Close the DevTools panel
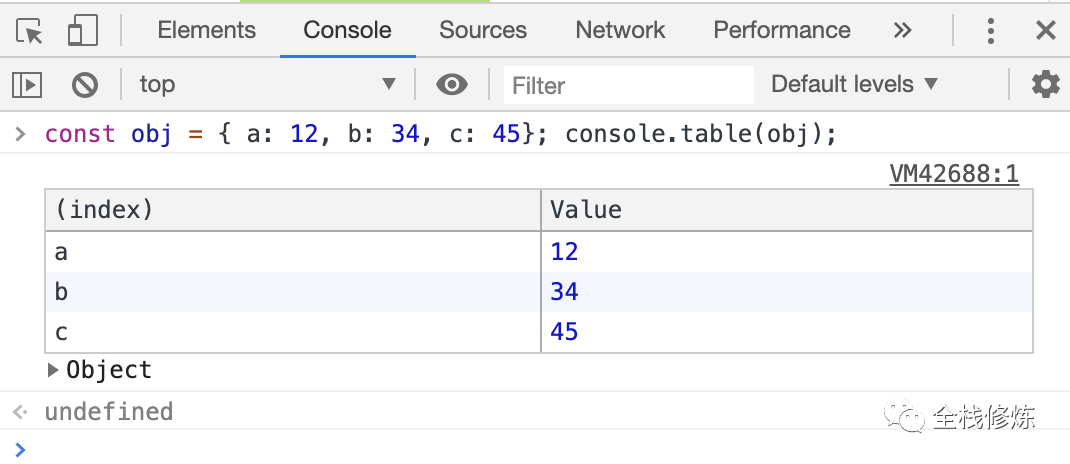 pyautogui.click(x=1046, y=31)
